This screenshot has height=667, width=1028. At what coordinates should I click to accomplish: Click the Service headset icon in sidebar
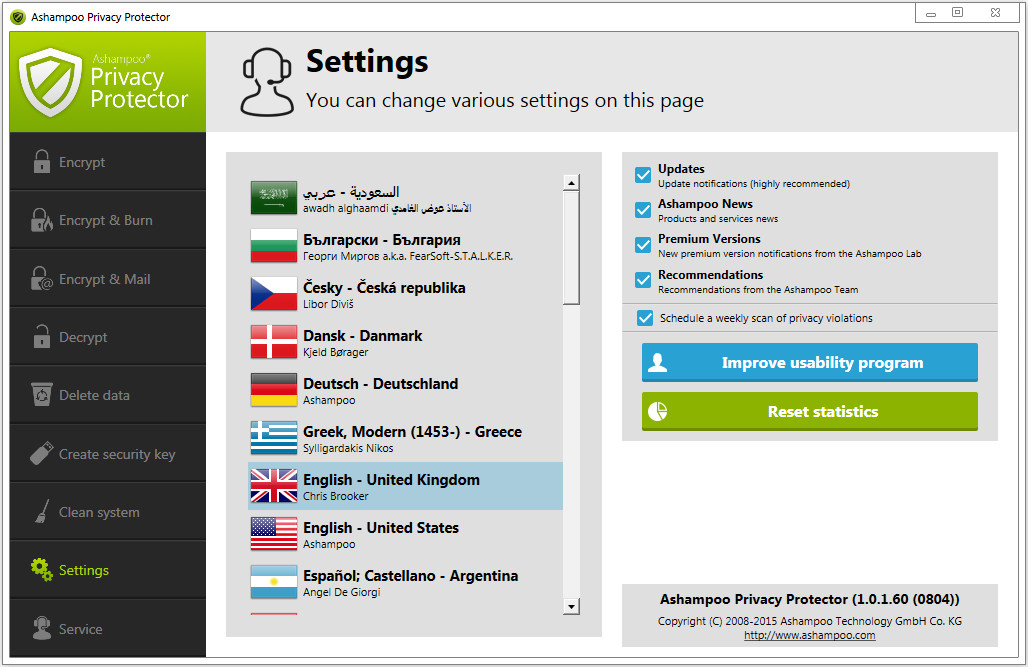41,629
